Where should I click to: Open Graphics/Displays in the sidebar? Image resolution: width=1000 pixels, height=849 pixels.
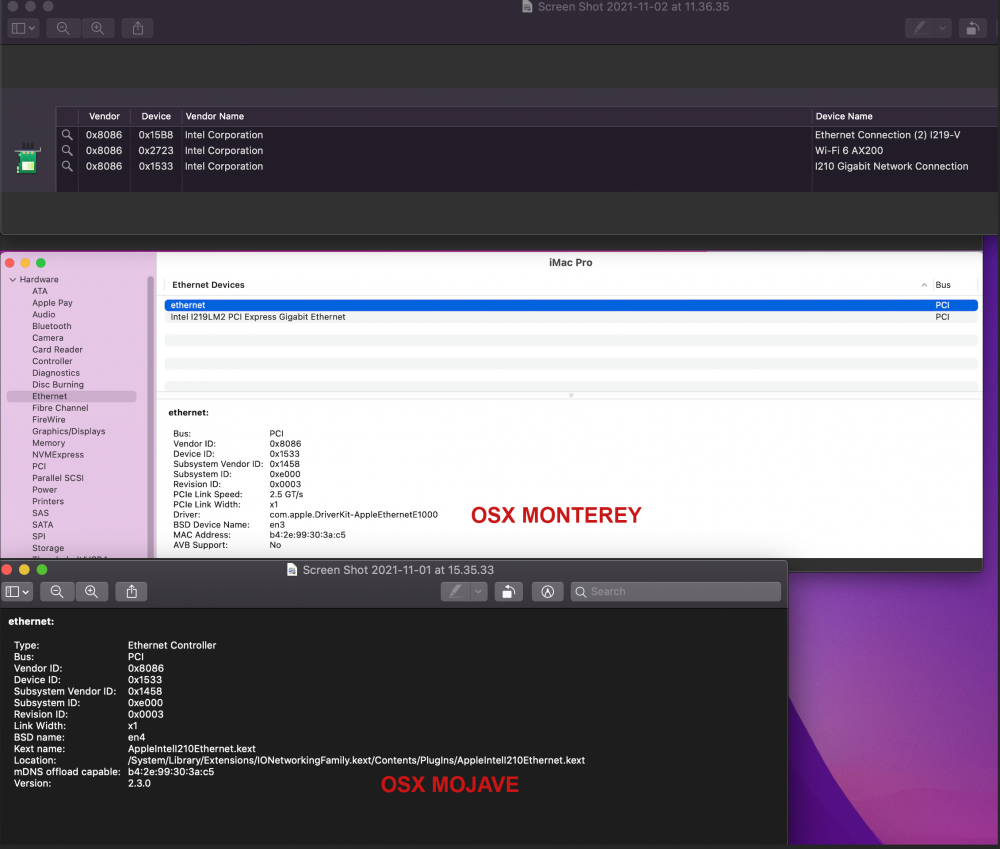click(69, 431)
